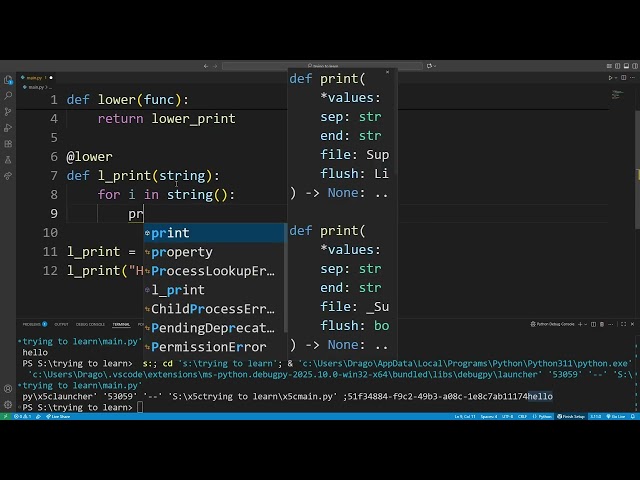The image size is (640, 480).
Task: Change line ending via CRLF status
Action: point(522,416)
